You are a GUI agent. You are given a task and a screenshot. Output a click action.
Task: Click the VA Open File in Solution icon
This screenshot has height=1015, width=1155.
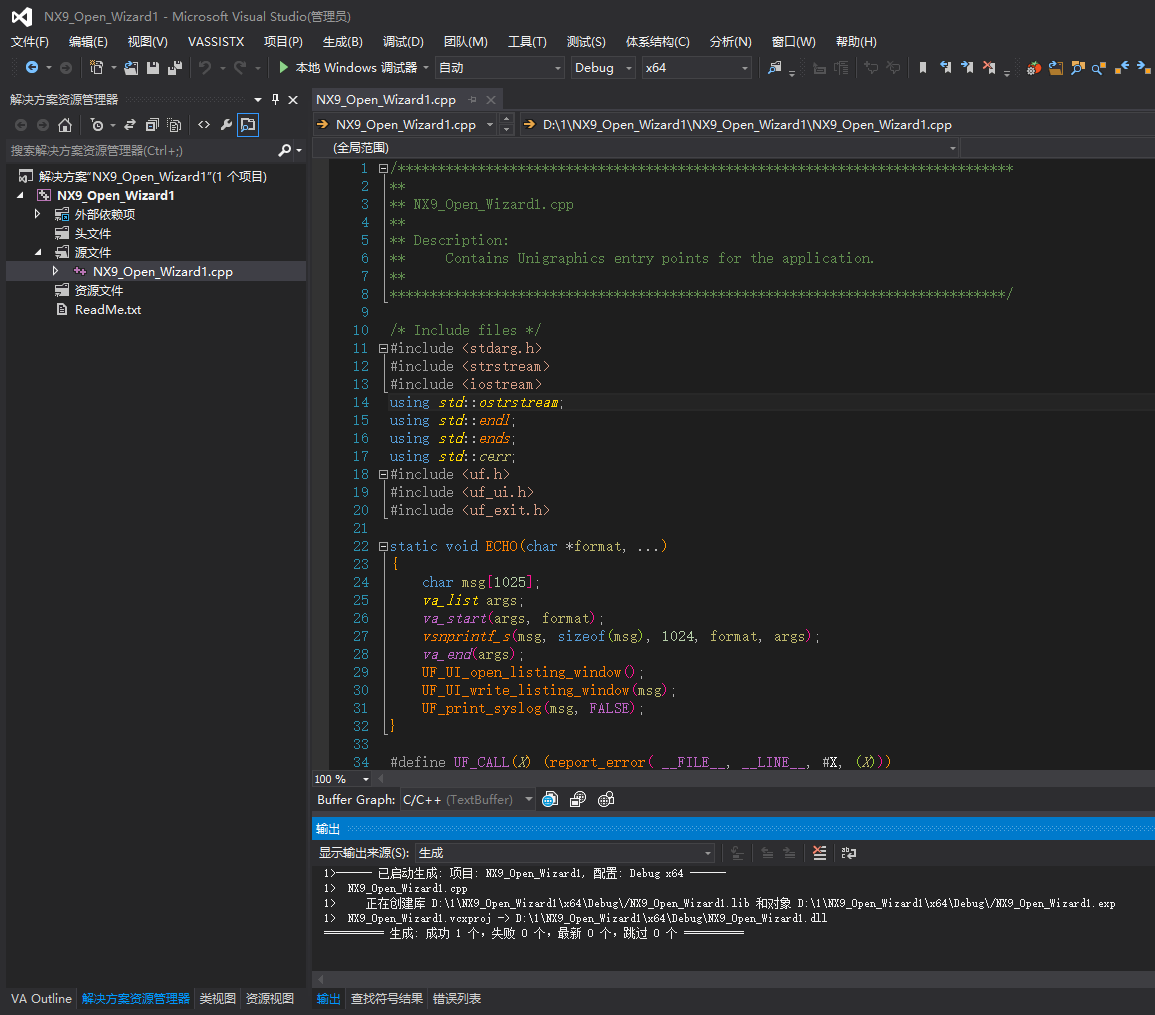click(1056, 68)
